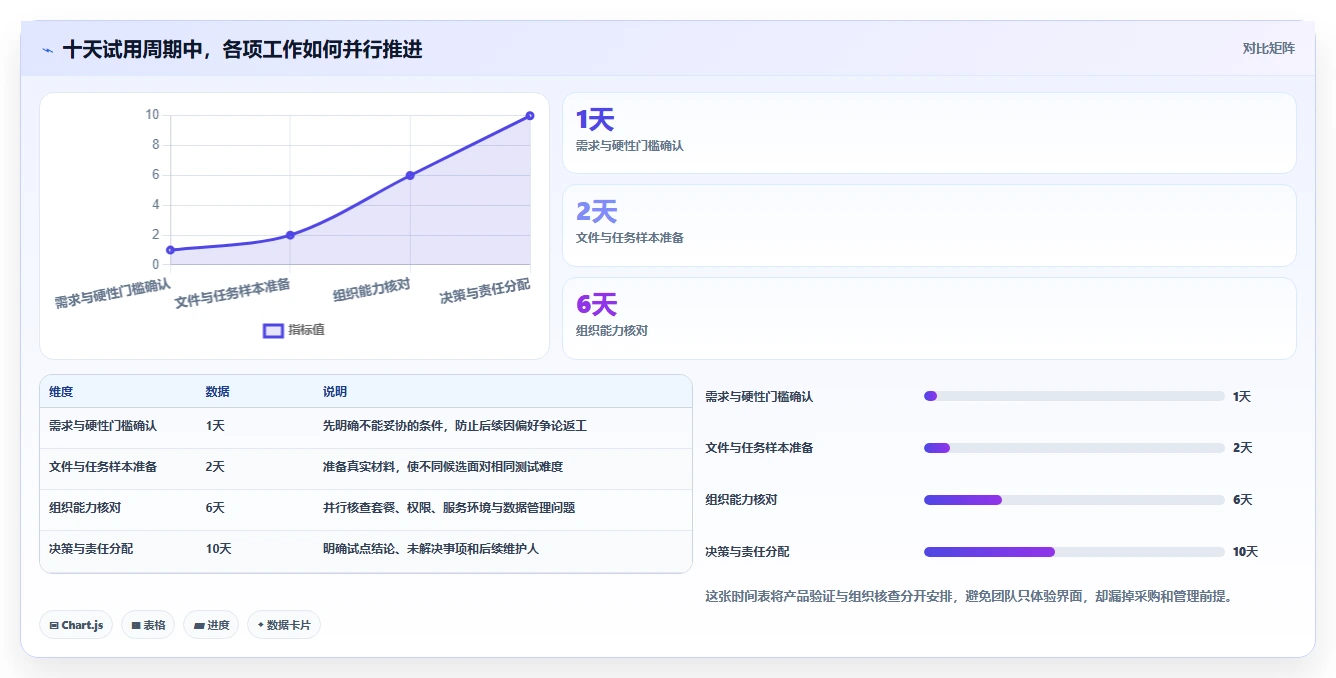Click description 先明确不能妥协的条件

pos(455,426)
